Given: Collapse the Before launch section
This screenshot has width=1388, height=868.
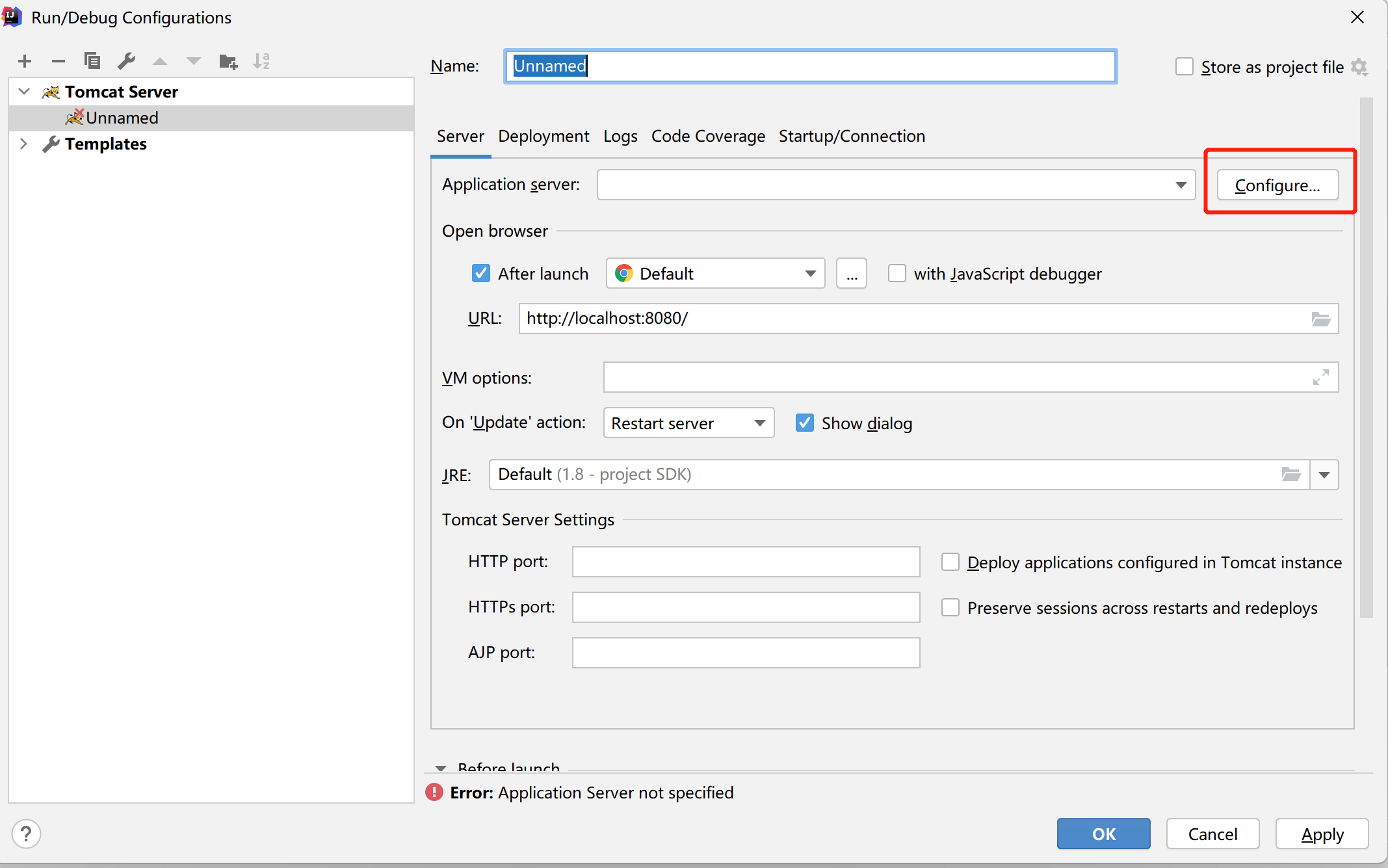Looking at the screenshot, I should point(441,768).
